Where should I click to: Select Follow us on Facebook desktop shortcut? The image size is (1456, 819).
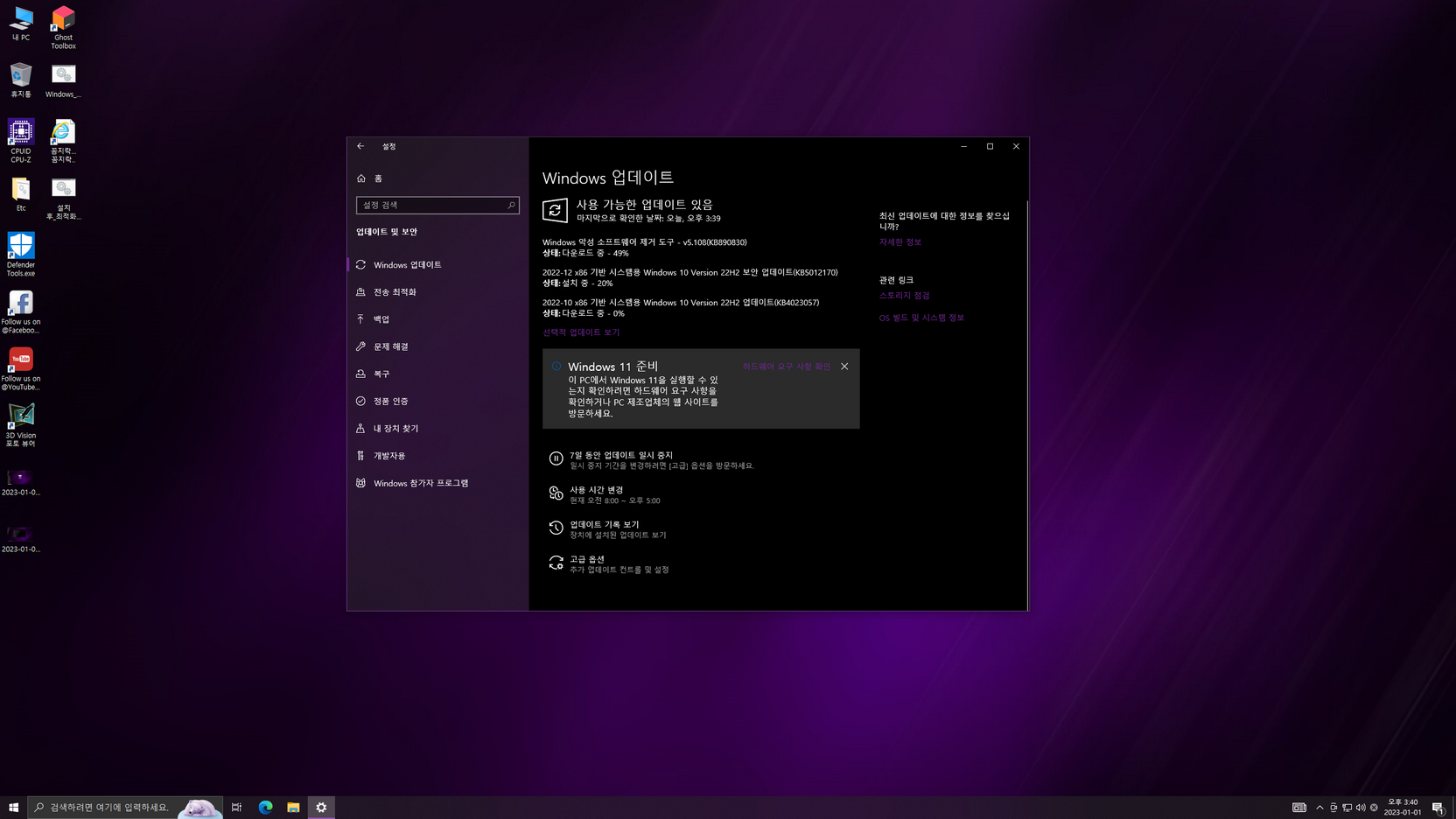tap(21, 311)
